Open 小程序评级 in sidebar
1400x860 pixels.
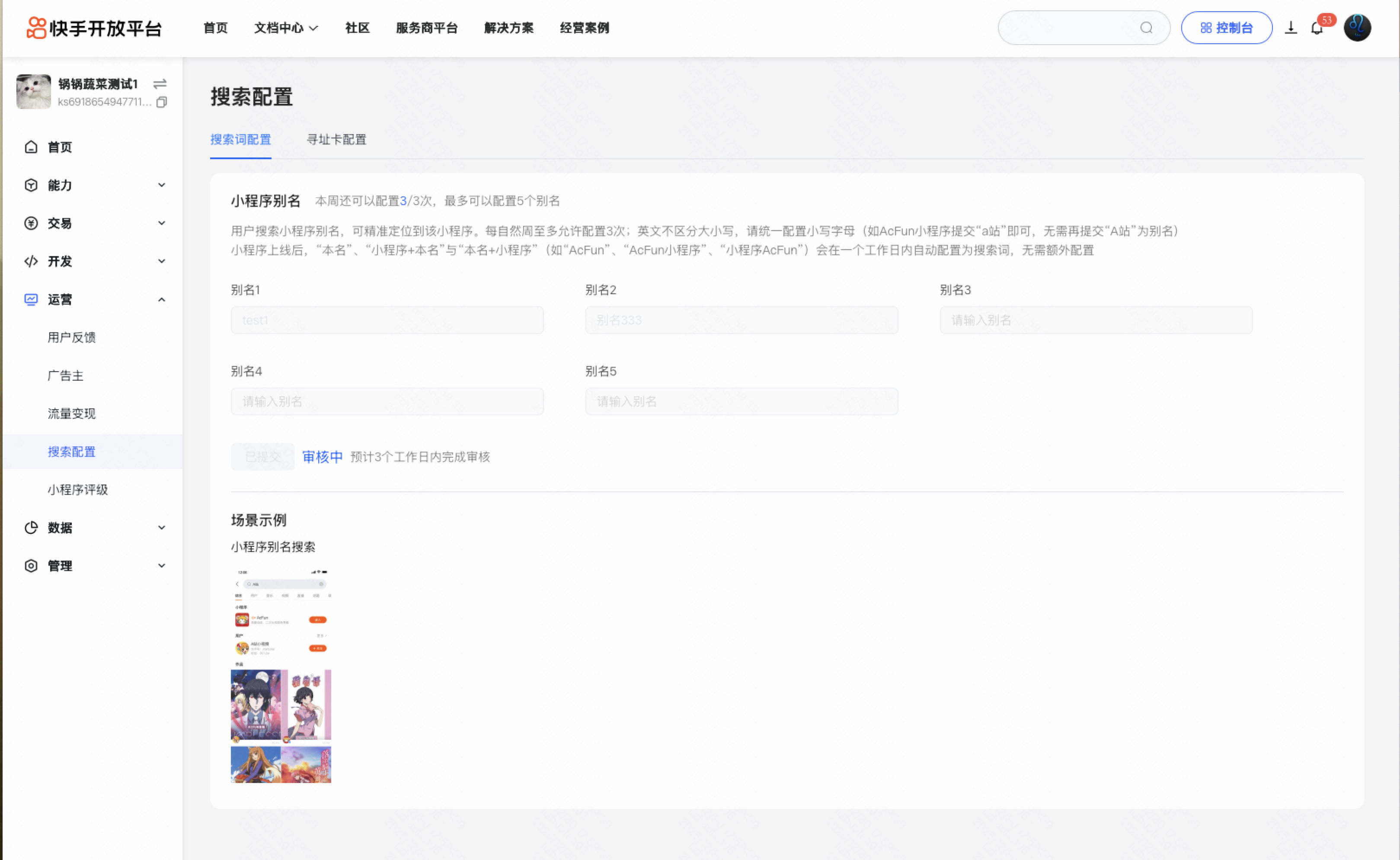coord(78,490)
